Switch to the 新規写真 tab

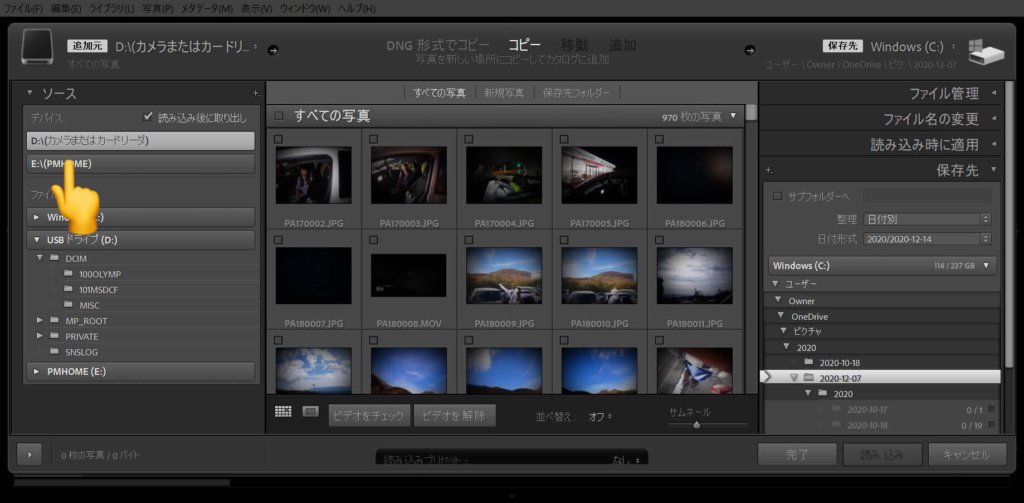[504, 93]
